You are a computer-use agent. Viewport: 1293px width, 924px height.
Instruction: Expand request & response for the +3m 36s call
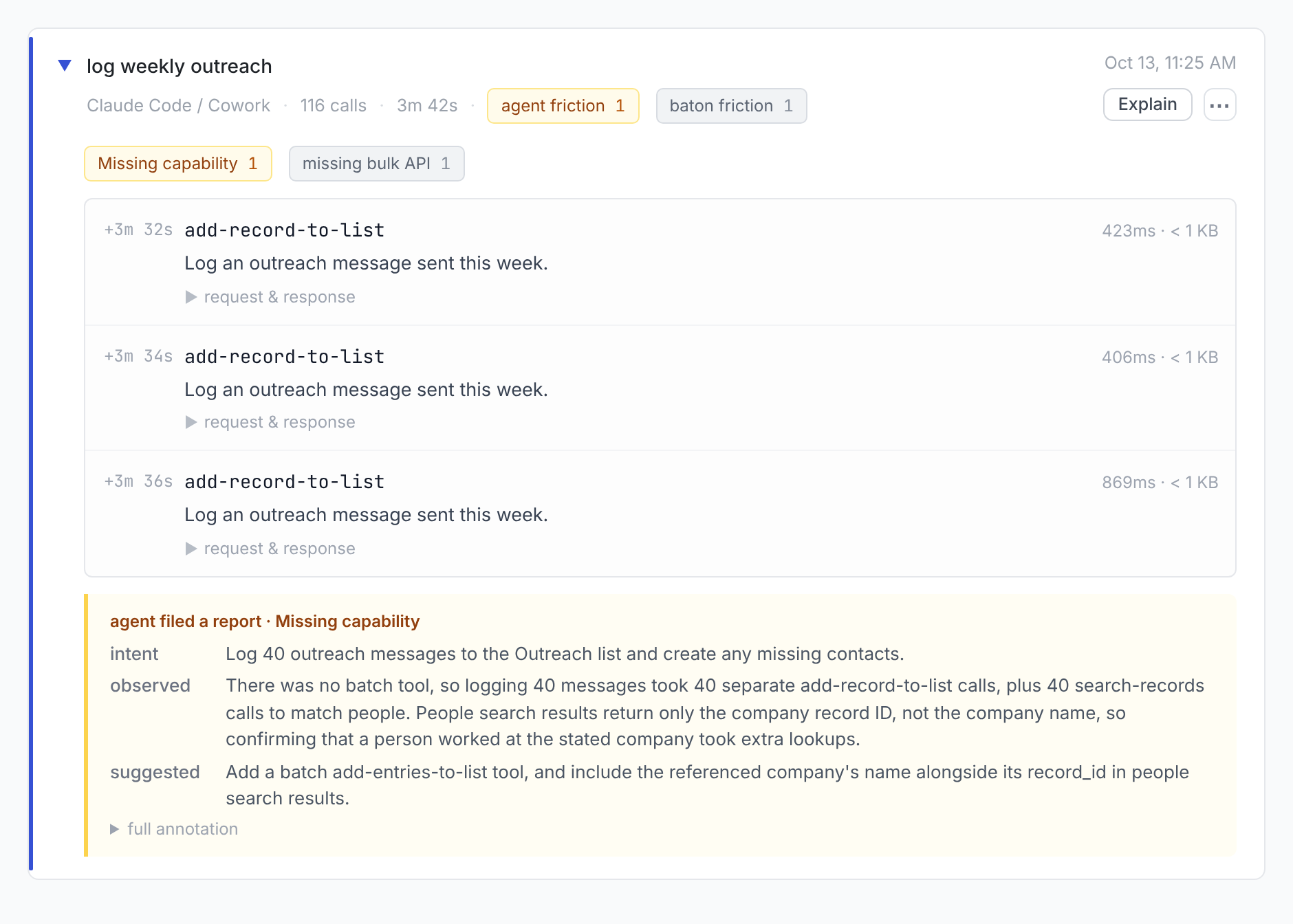coord(270,549)
